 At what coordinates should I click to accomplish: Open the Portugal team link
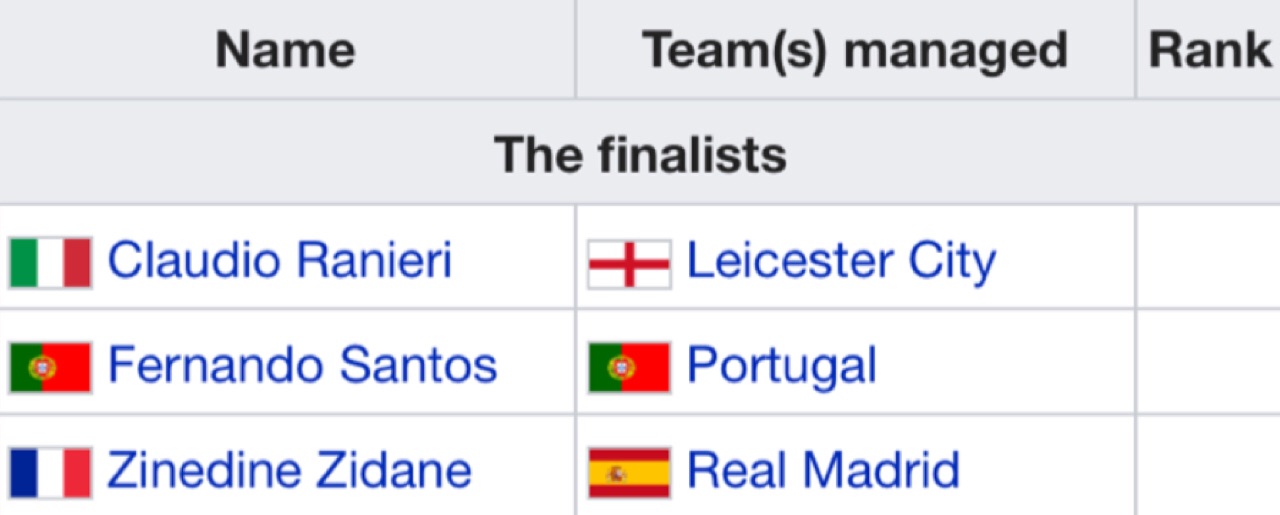[782, 367]
